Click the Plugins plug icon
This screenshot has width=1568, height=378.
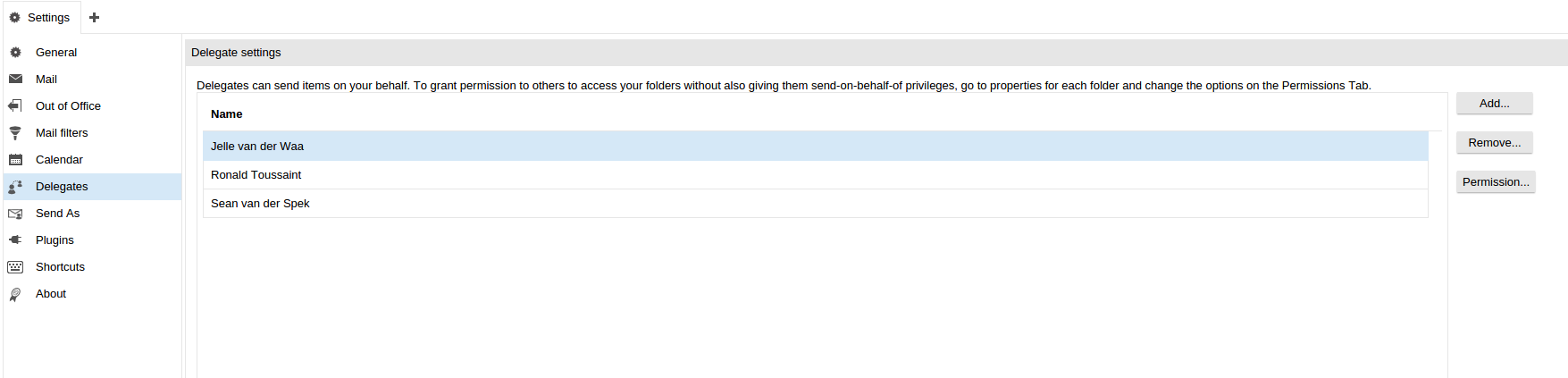[15, 240]
